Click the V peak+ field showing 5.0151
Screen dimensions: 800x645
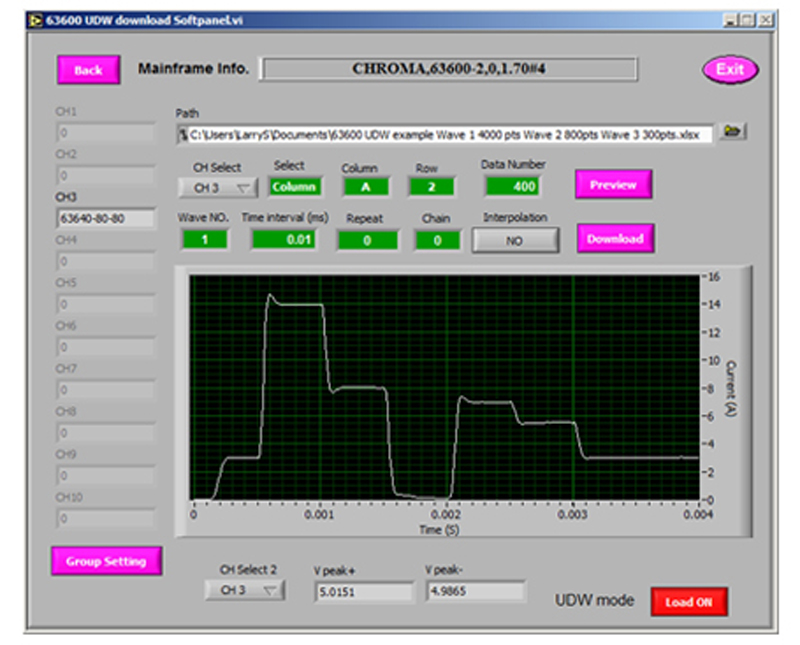[x=364, y=592]
